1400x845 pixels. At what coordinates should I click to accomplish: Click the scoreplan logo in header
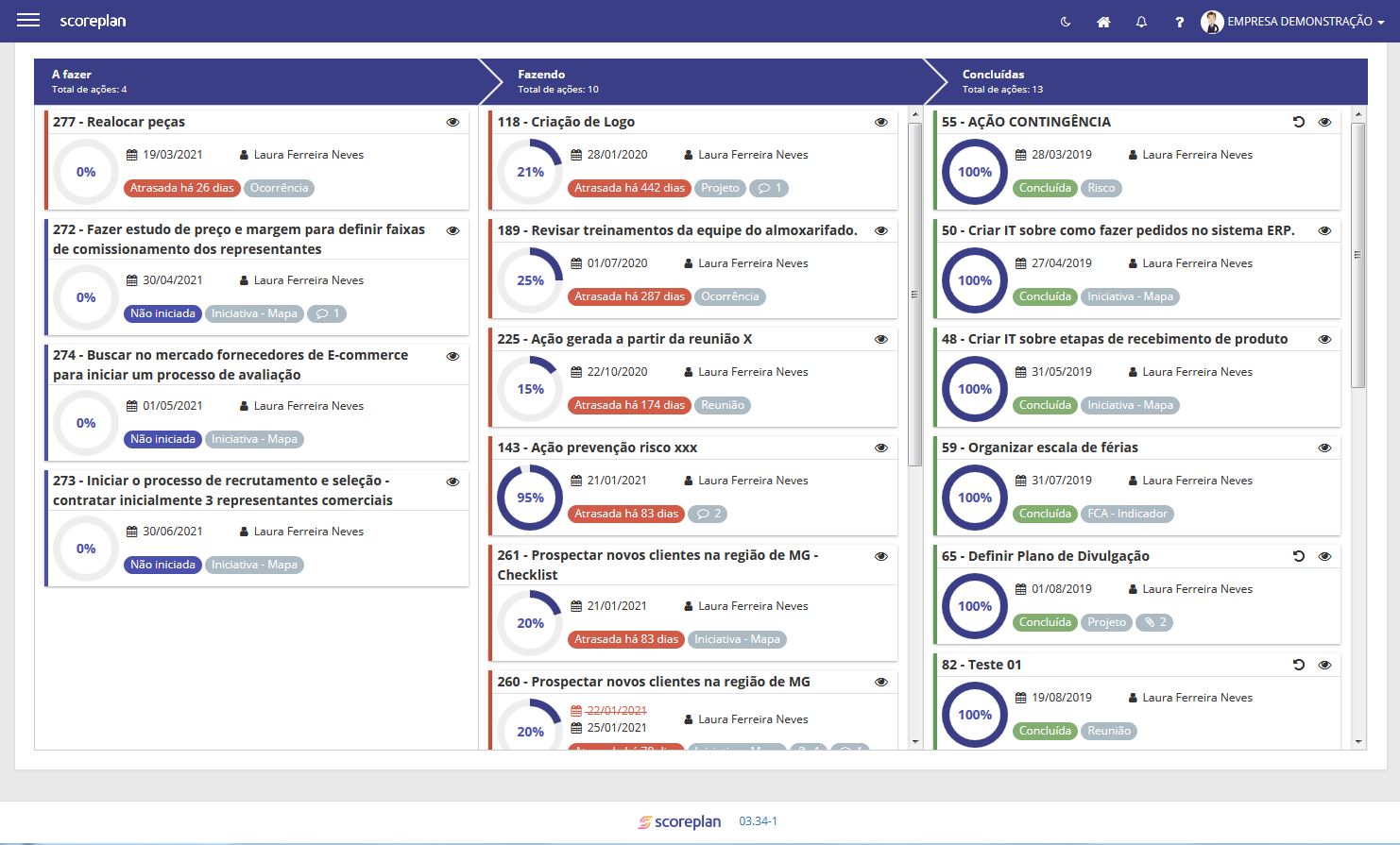pyautogui.click(x=93, y=21)
